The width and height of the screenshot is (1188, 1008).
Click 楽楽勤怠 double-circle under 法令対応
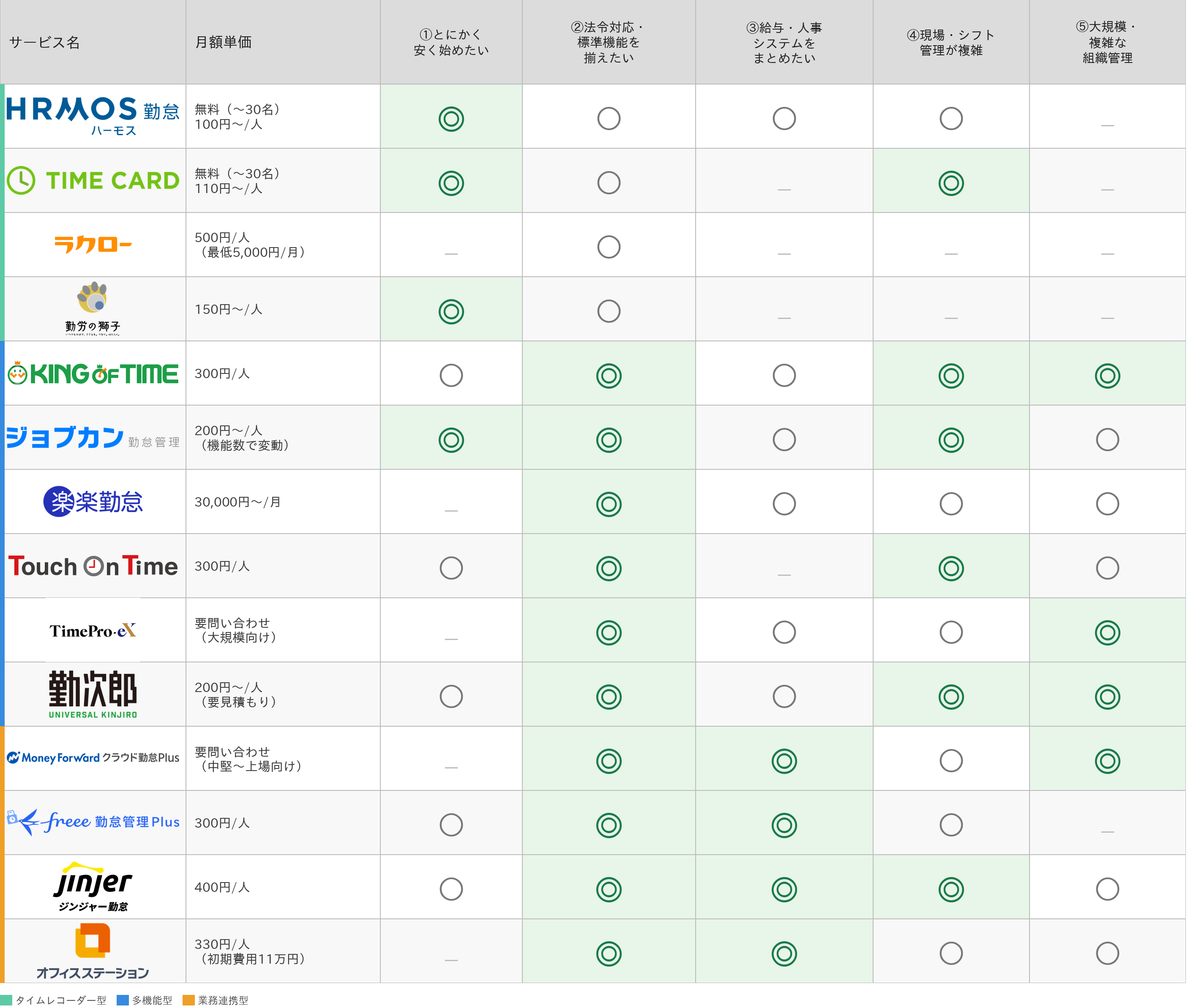(x=609, y=504)
